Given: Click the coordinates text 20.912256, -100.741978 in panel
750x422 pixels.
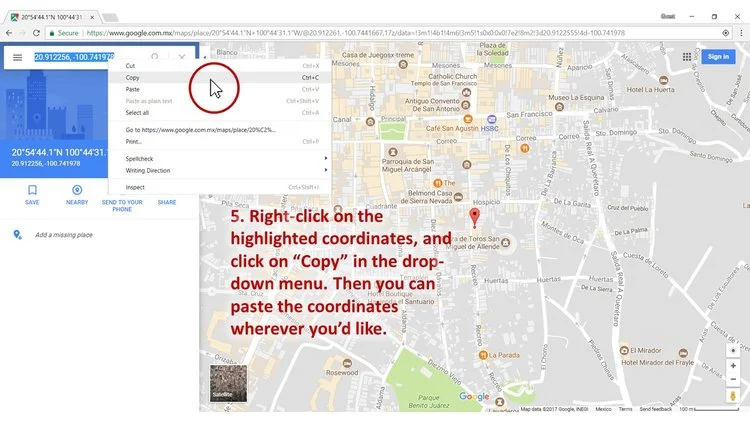Looking at the screenshot, I should coord(46,164).
